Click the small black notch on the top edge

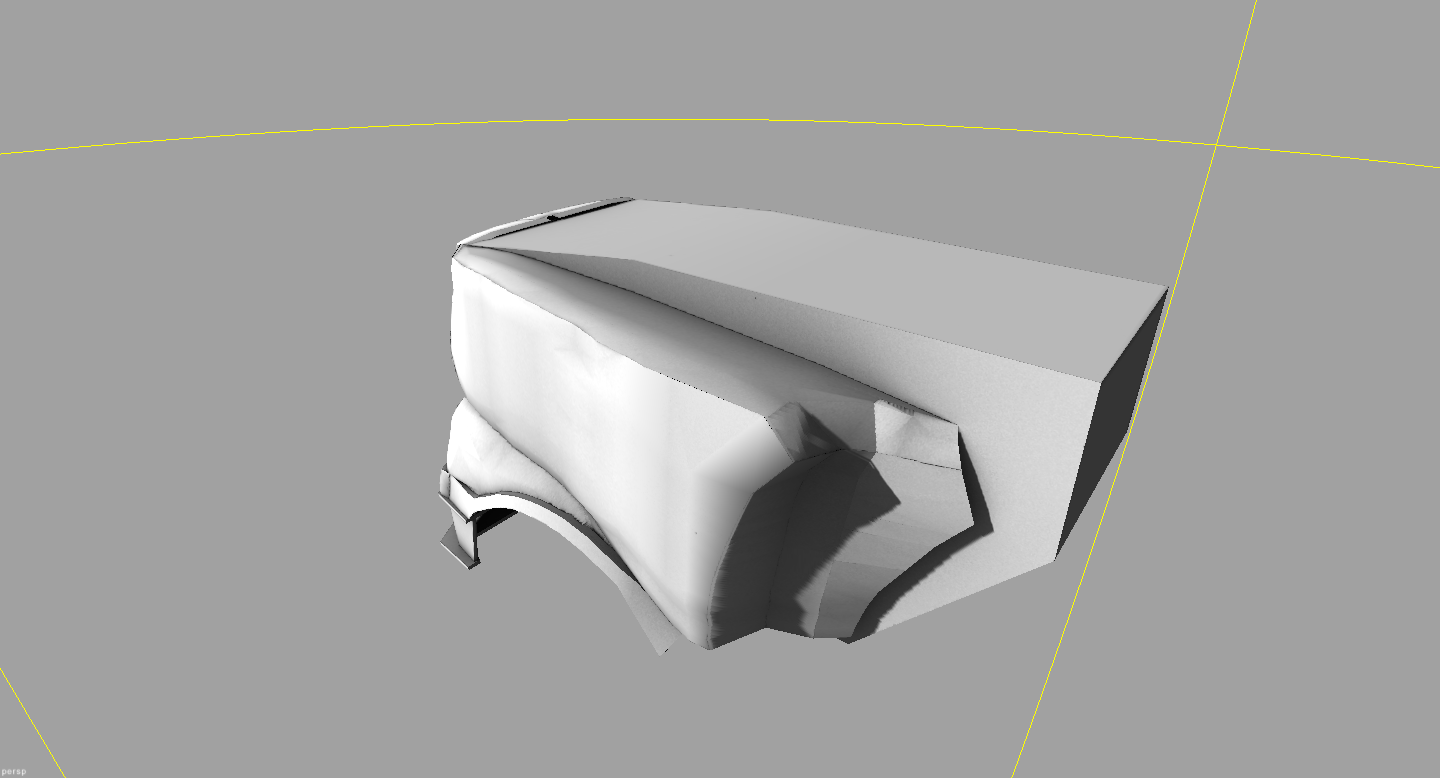tap(551, 216)
